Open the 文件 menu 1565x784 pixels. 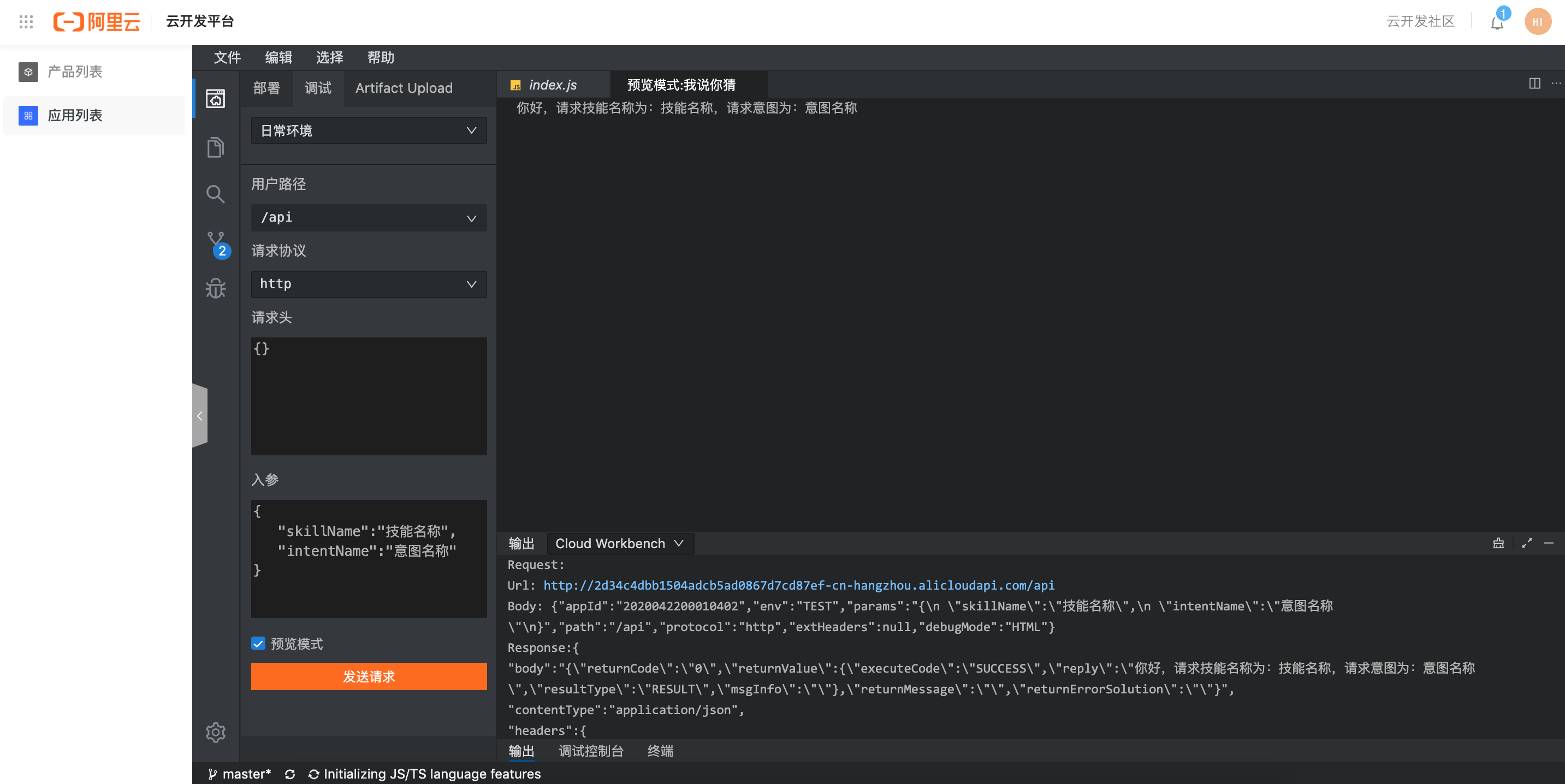coord(227,58)
